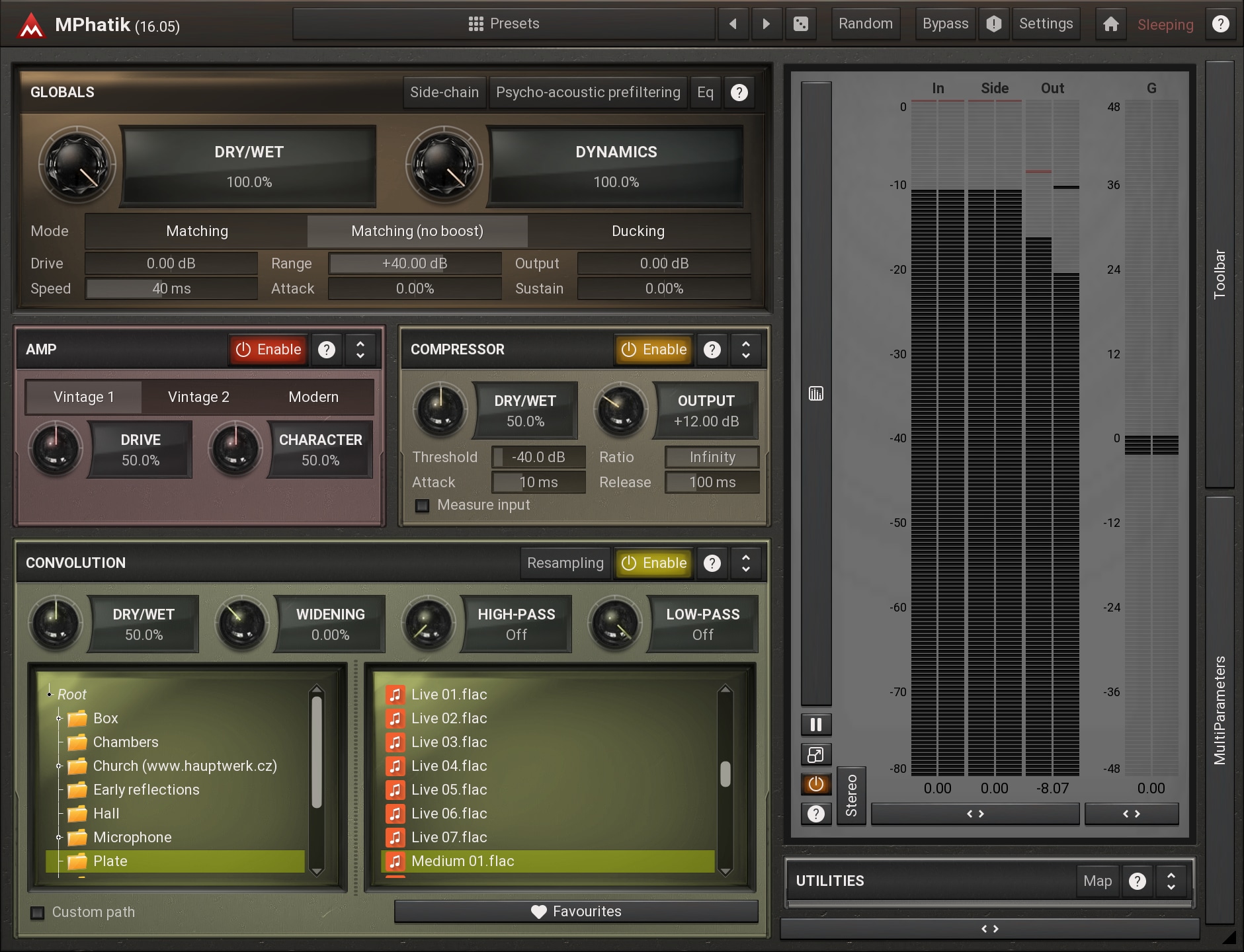Select the Live 04.flac file
Screen dimensions: 1244x952
pyautogui.click(x=548, y=766)
